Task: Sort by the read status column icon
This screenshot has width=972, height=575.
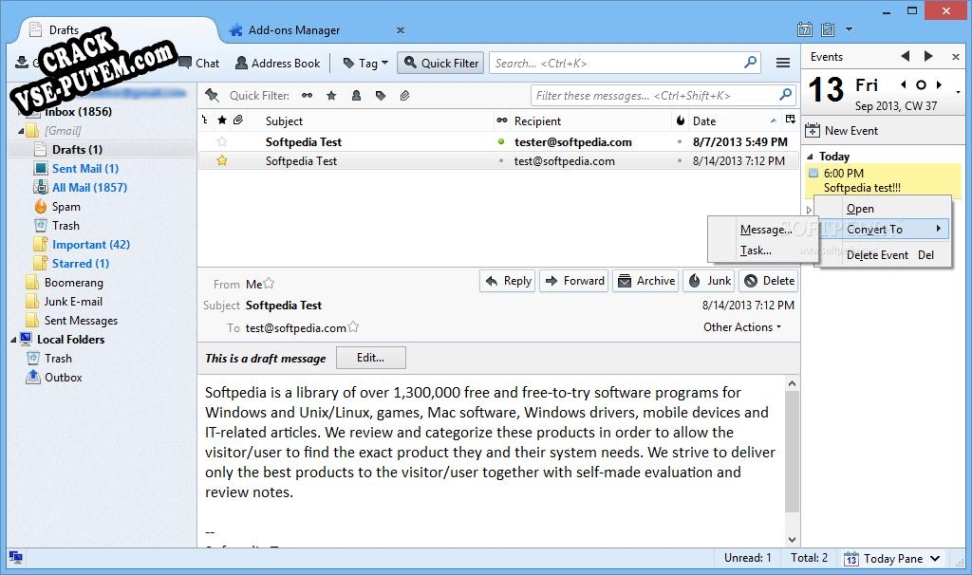Action: tap(502, 120)
